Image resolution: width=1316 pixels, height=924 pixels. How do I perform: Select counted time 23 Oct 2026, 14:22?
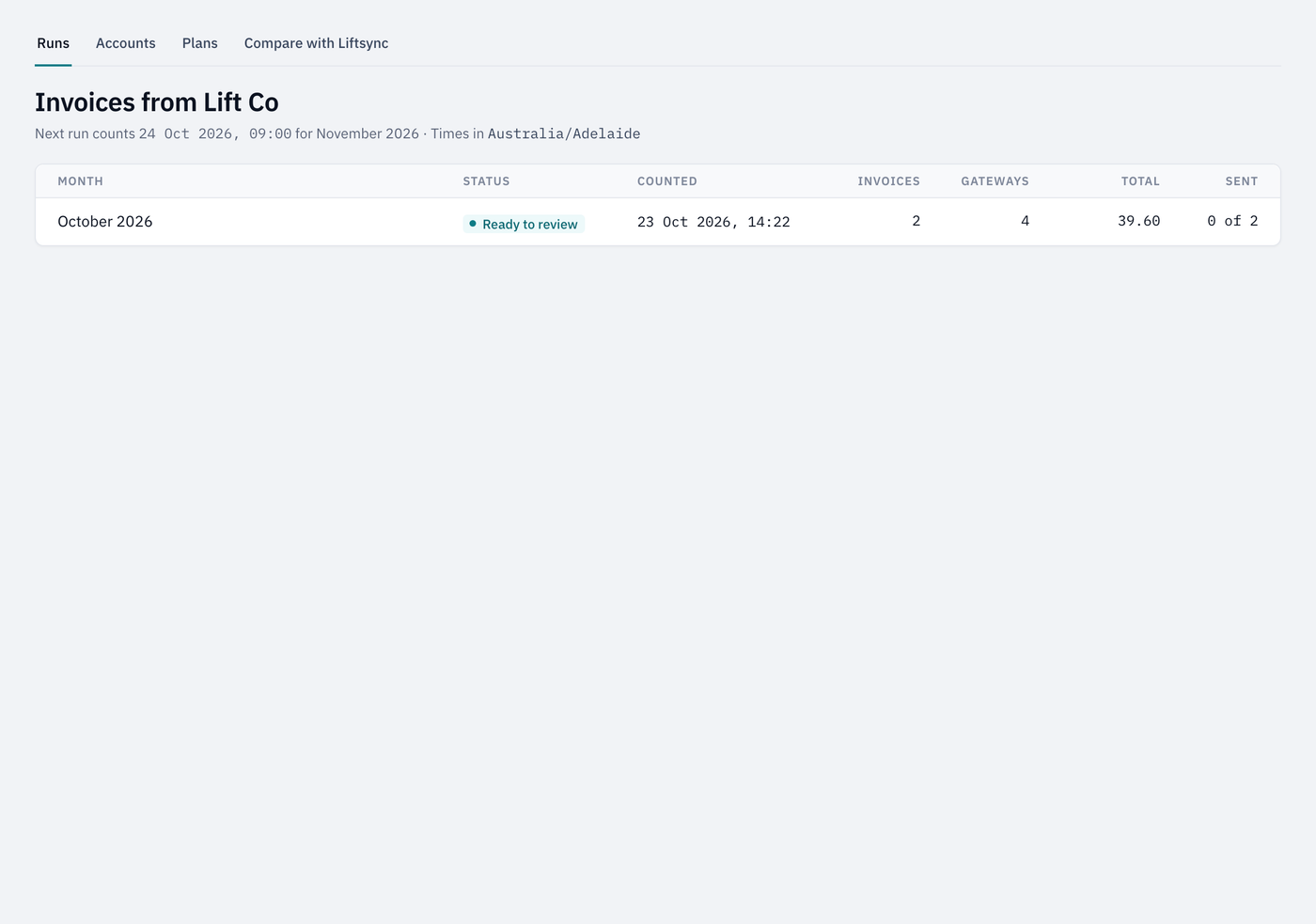pyautogui.click(x=713, y=222)
